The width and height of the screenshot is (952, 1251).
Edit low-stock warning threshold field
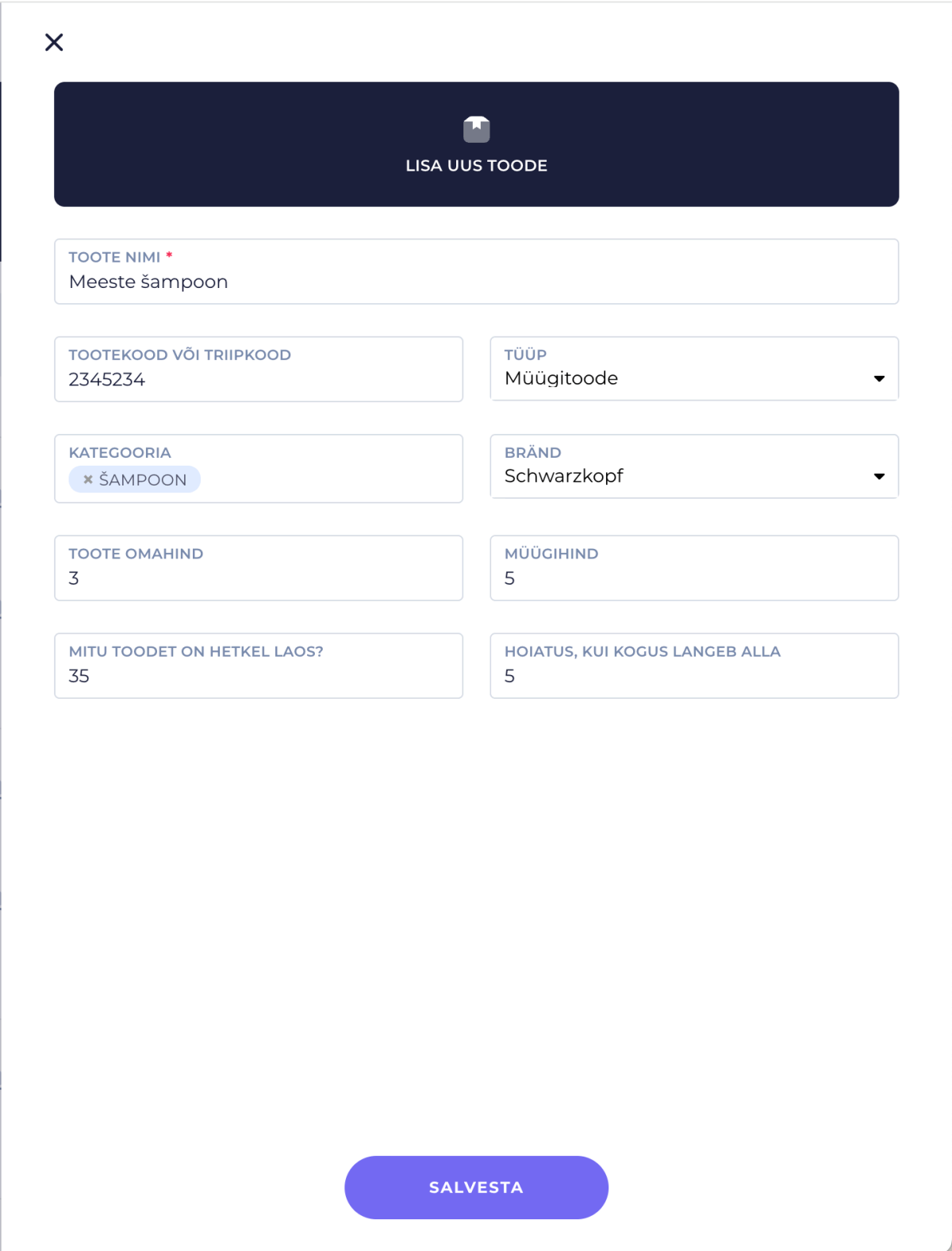pos(694,666)
